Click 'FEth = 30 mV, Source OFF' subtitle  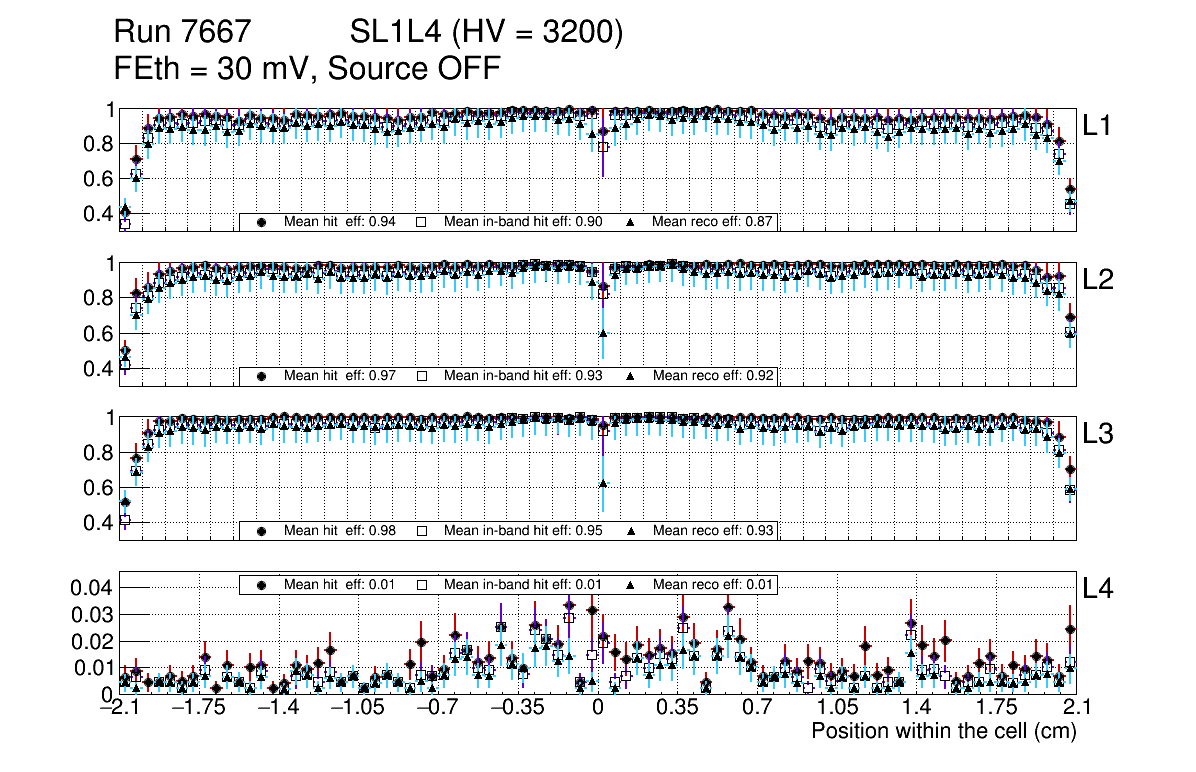306,68
